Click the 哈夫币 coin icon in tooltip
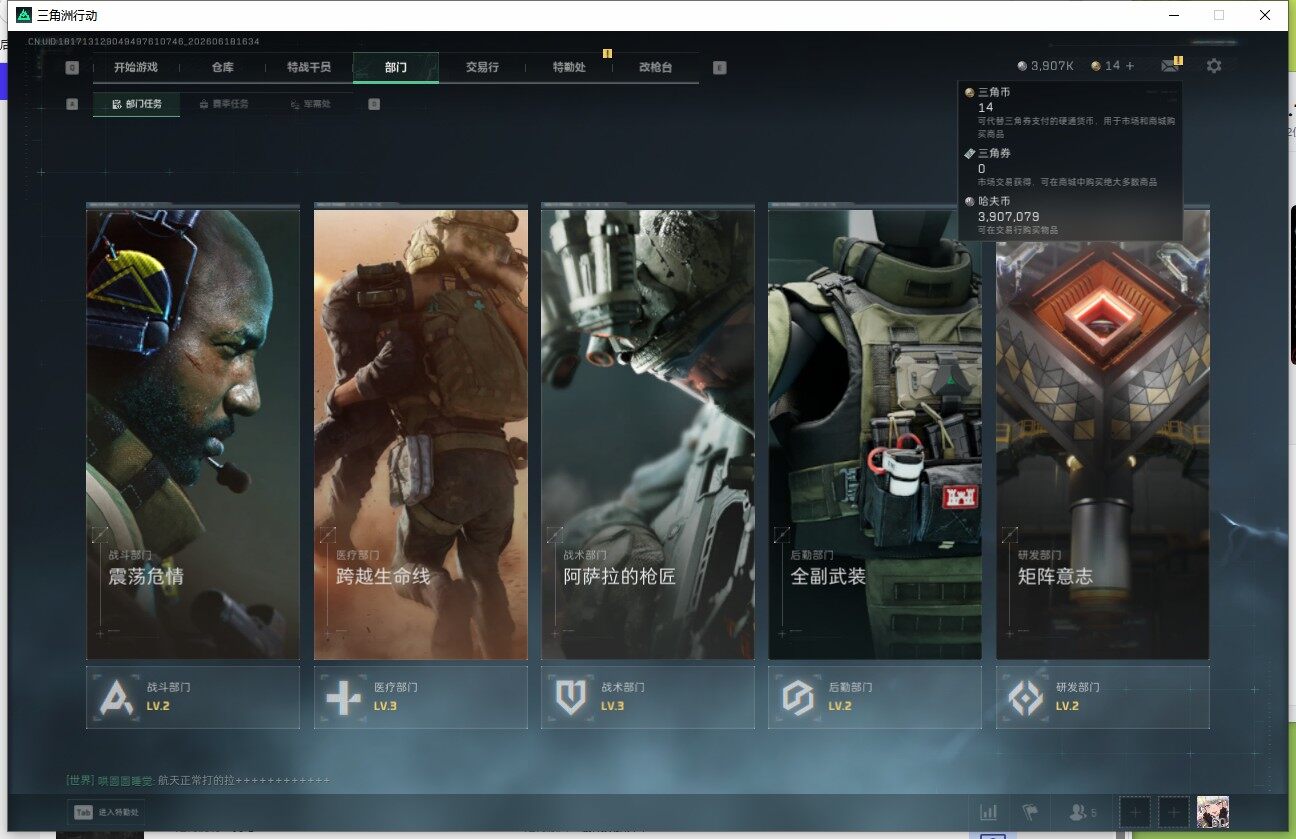This screenshot has height=839, width=1296. [x=970, y=201]
